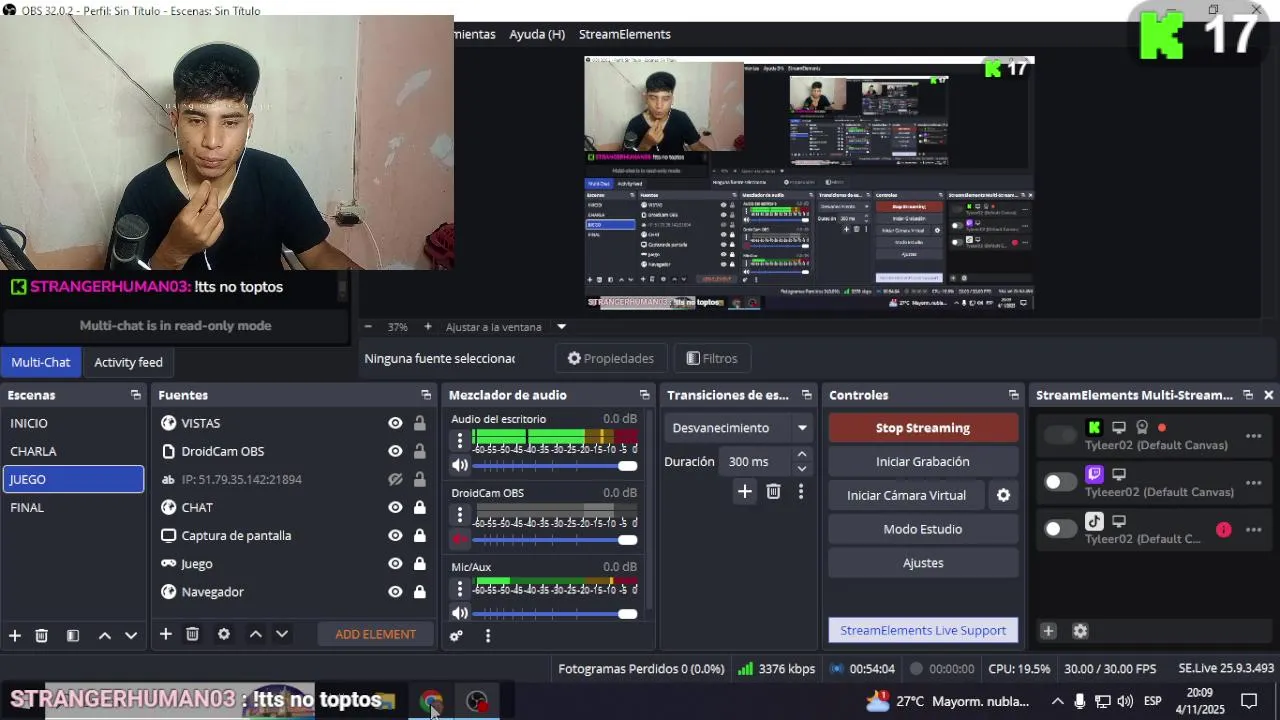Screen dimensions: 1280x720
Task: Hide the CHAT source
Action: pyautogui.click(x=395, y=507)
